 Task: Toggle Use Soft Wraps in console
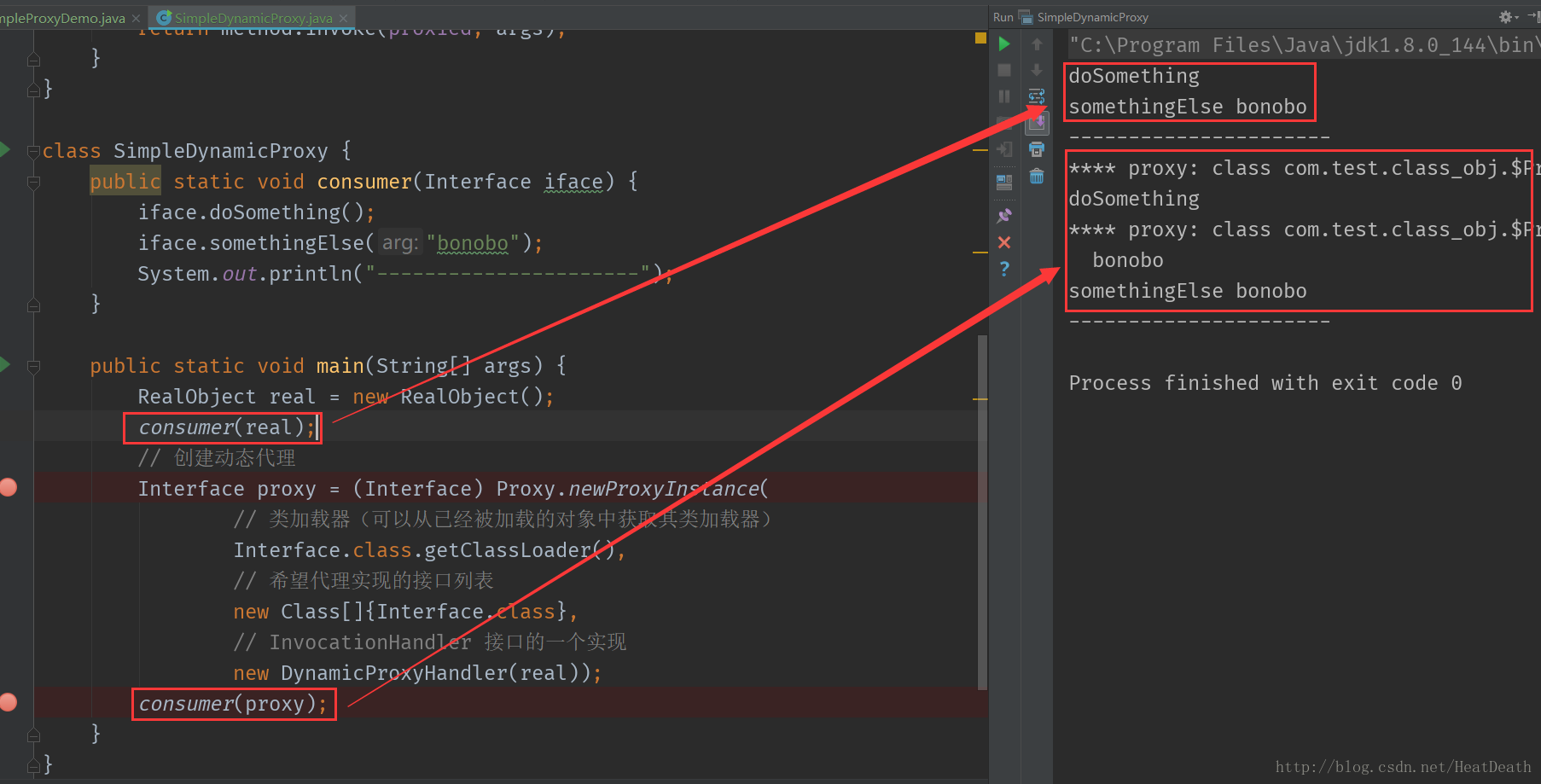pos(1037,96)
